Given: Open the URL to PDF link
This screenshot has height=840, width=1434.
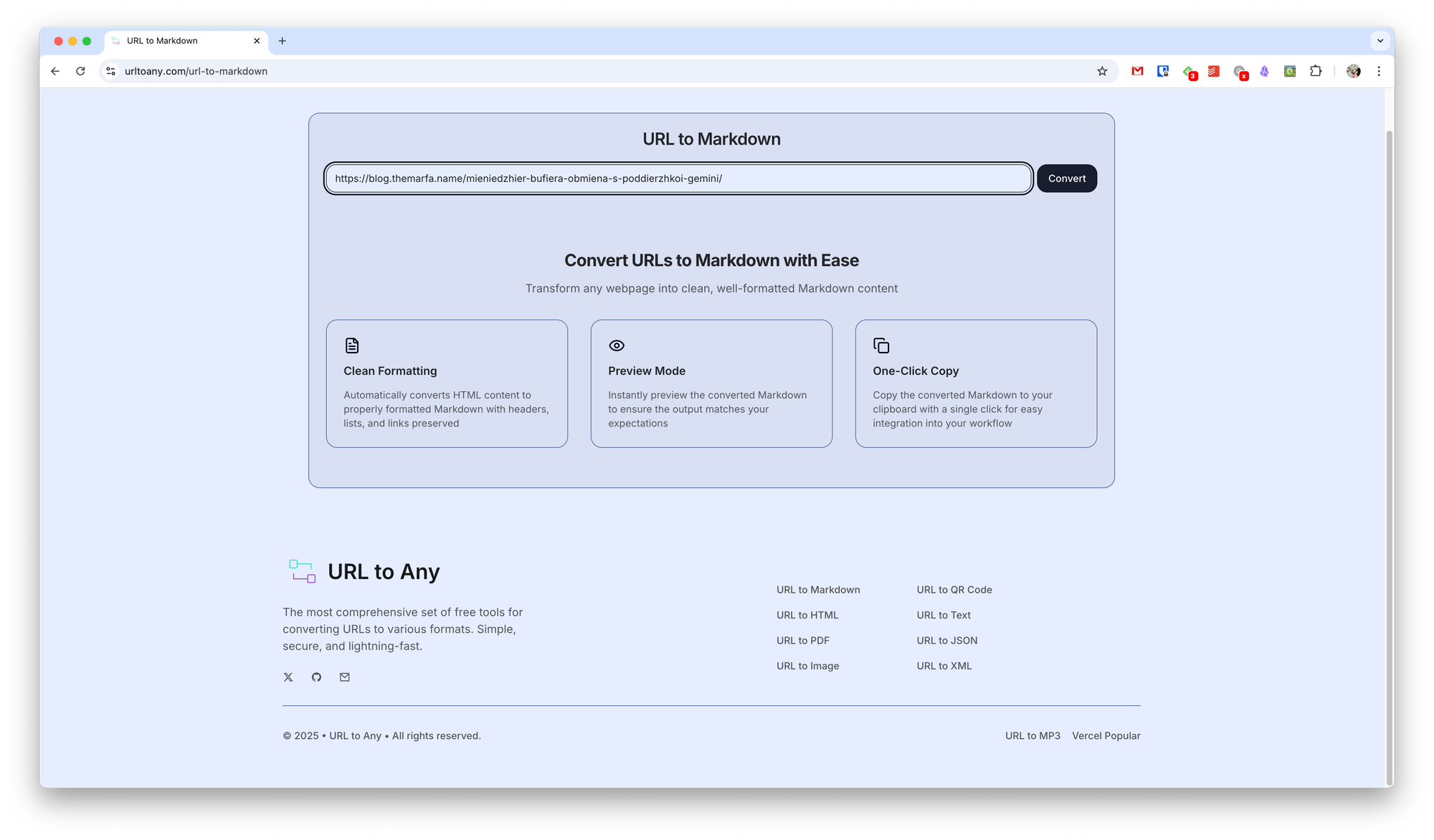Looking at the screenshot, I should coord(802,640).
